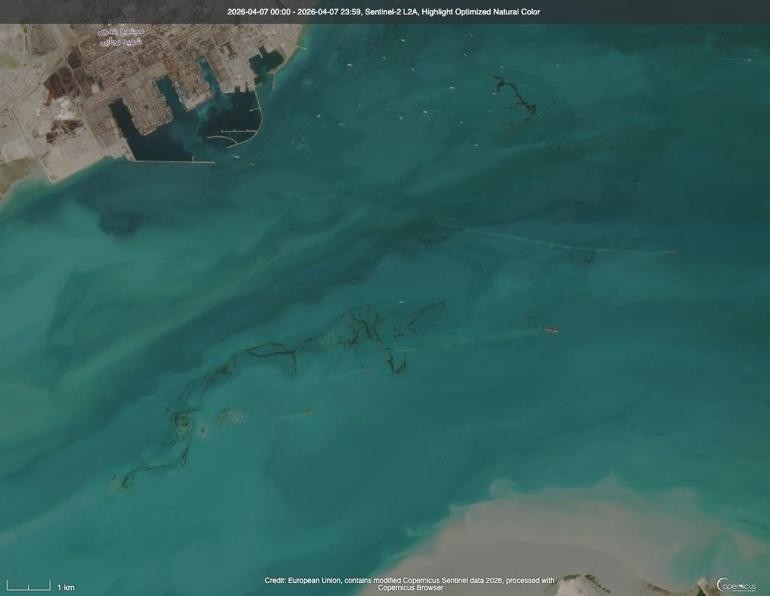Click the 1 km scale bar

coord(28,586)
